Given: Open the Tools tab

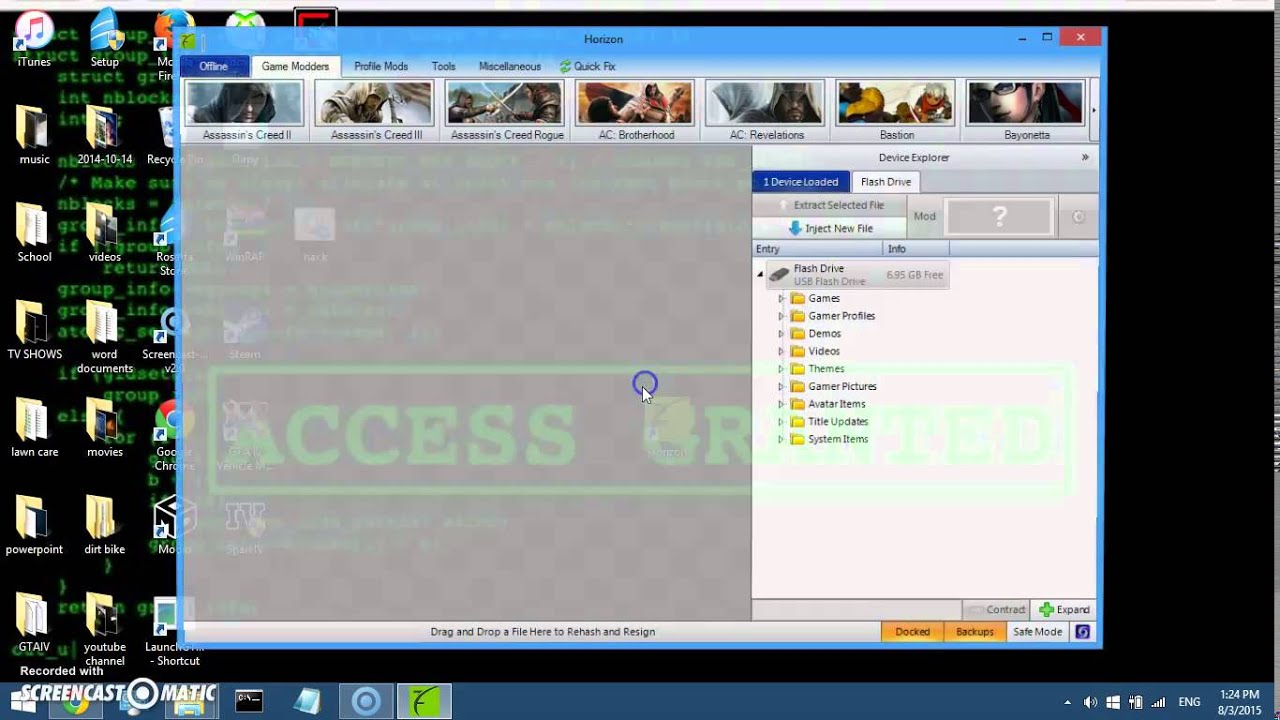Looking at the screenshot, I should [443, 66].
